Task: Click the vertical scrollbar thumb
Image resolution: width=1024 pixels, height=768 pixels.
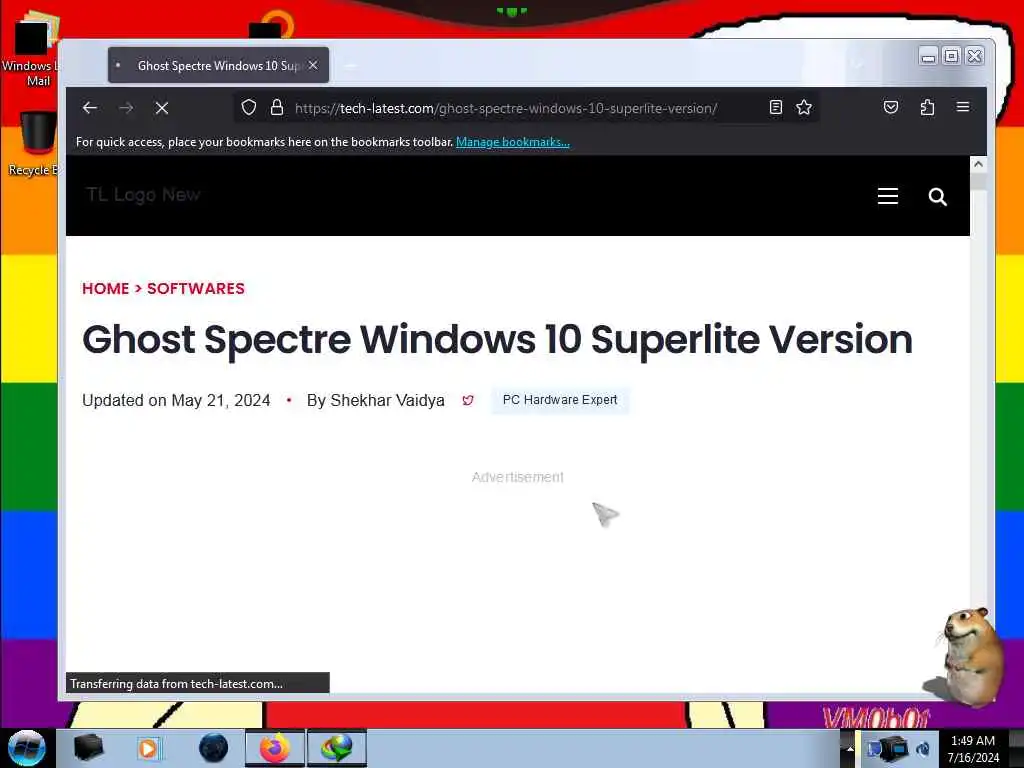Action: click(978, 182)
